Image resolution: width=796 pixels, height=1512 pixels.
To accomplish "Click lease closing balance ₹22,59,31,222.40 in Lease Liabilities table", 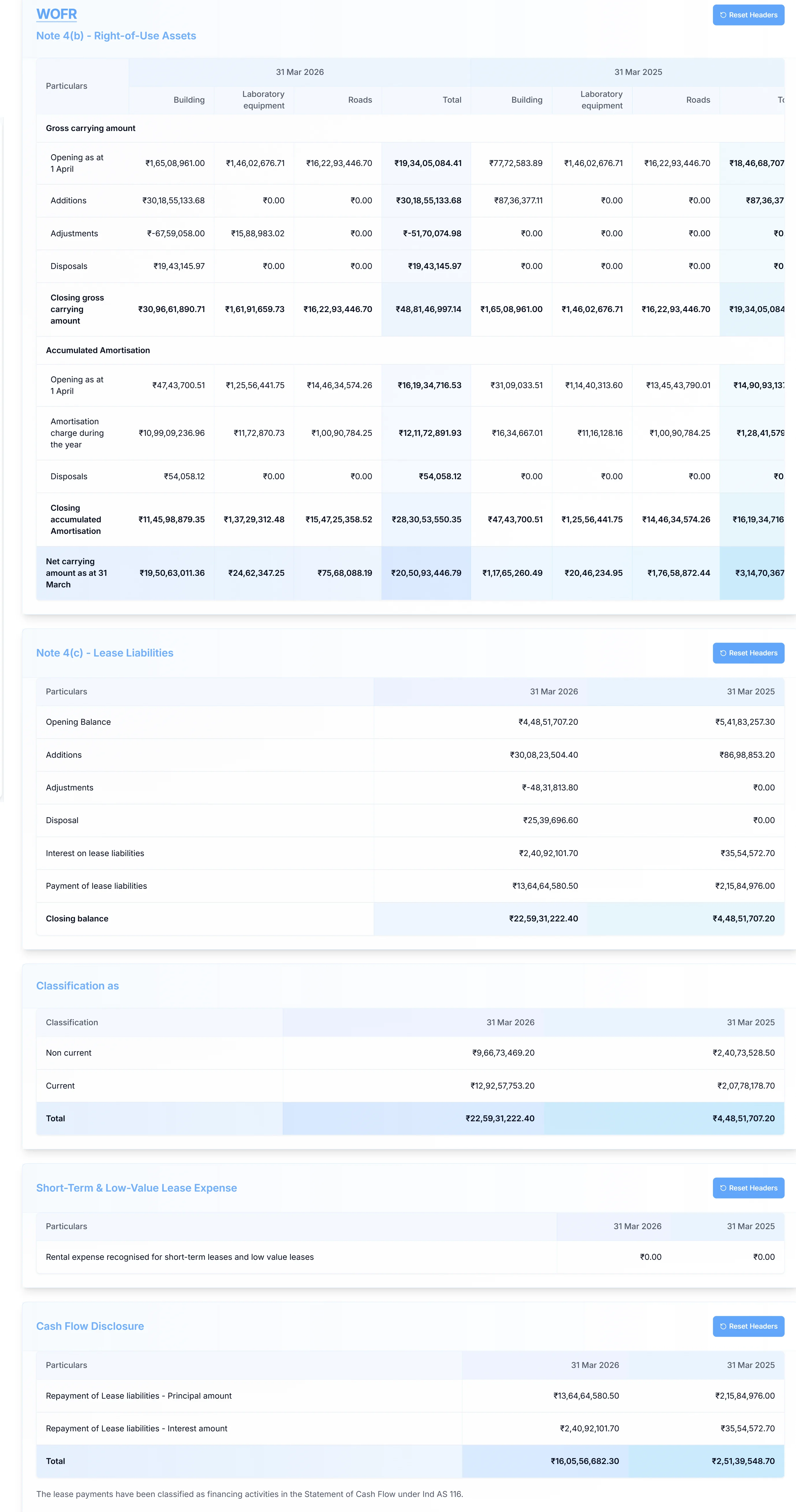I will 543,919.
